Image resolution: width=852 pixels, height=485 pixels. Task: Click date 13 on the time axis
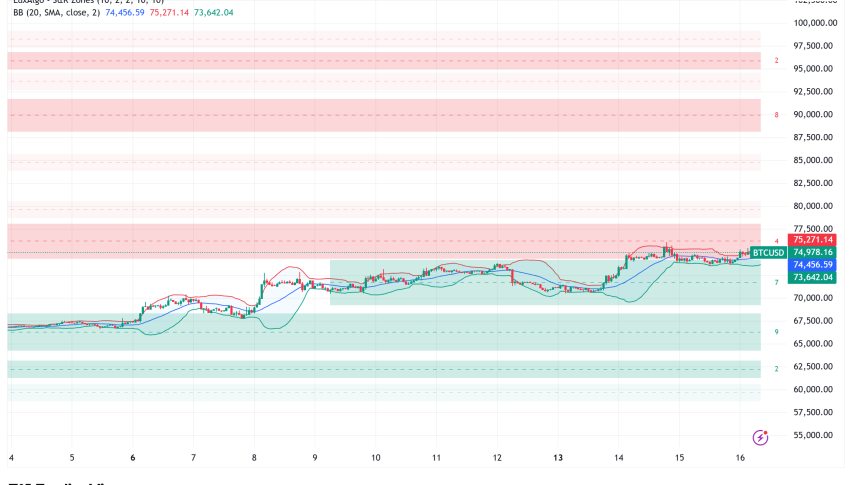(558, 457)
